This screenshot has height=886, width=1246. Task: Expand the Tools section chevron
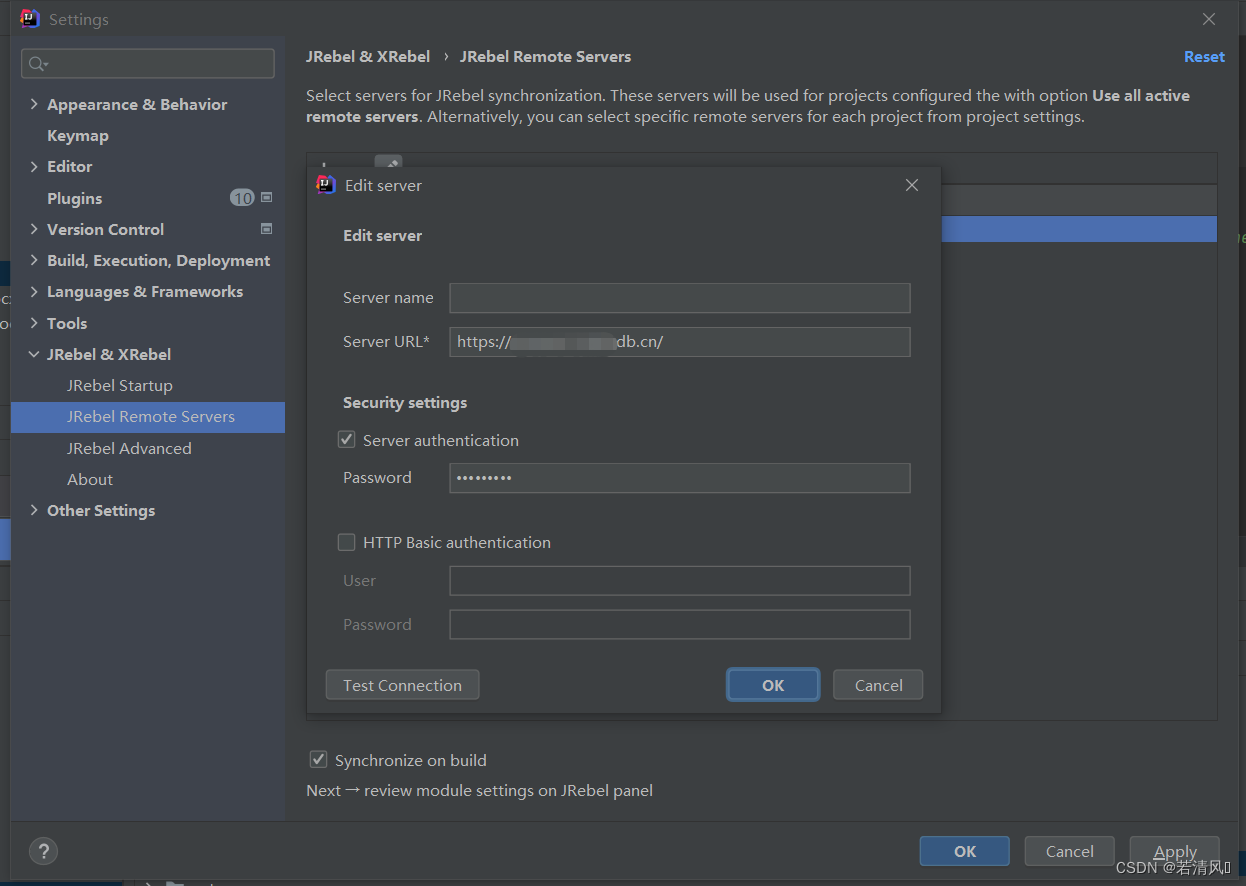pos(34,323)
